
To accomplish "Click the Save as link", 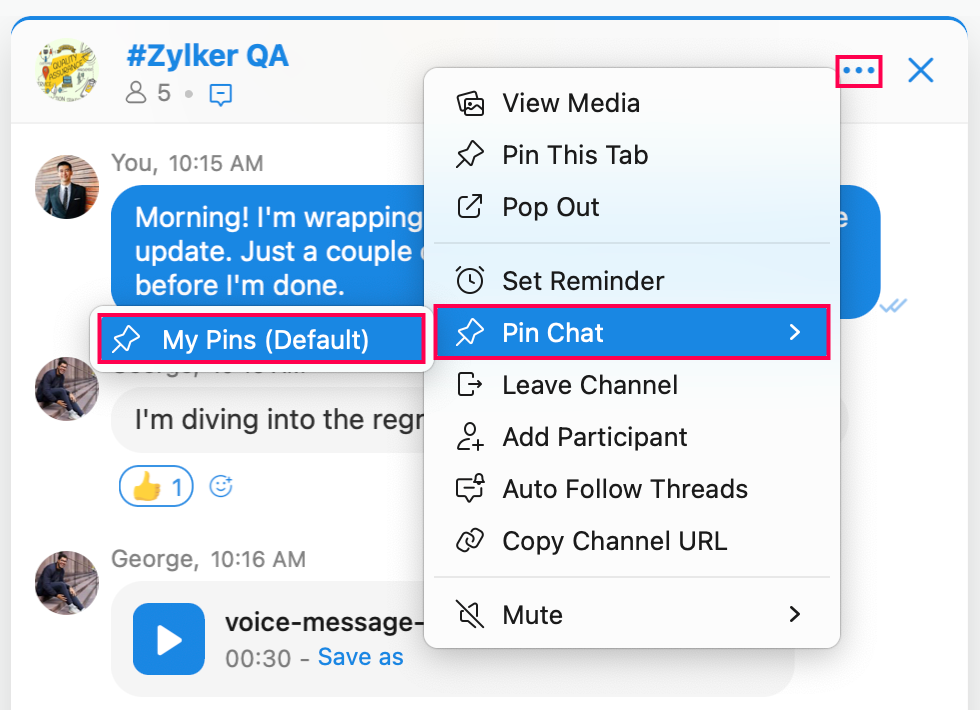I will [x=360, y=657].
